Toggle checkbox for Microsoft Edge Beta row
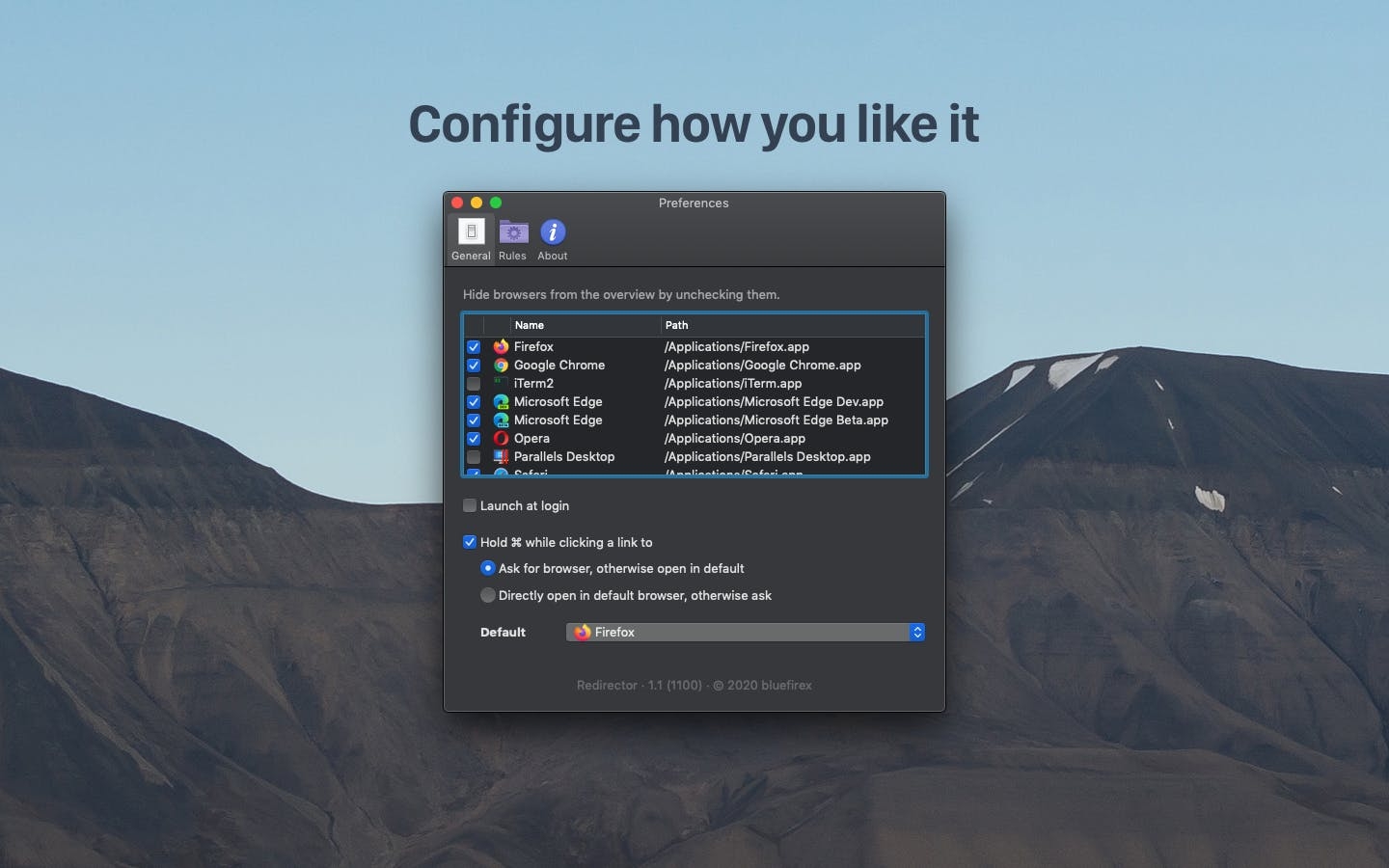 click(474, 420)
